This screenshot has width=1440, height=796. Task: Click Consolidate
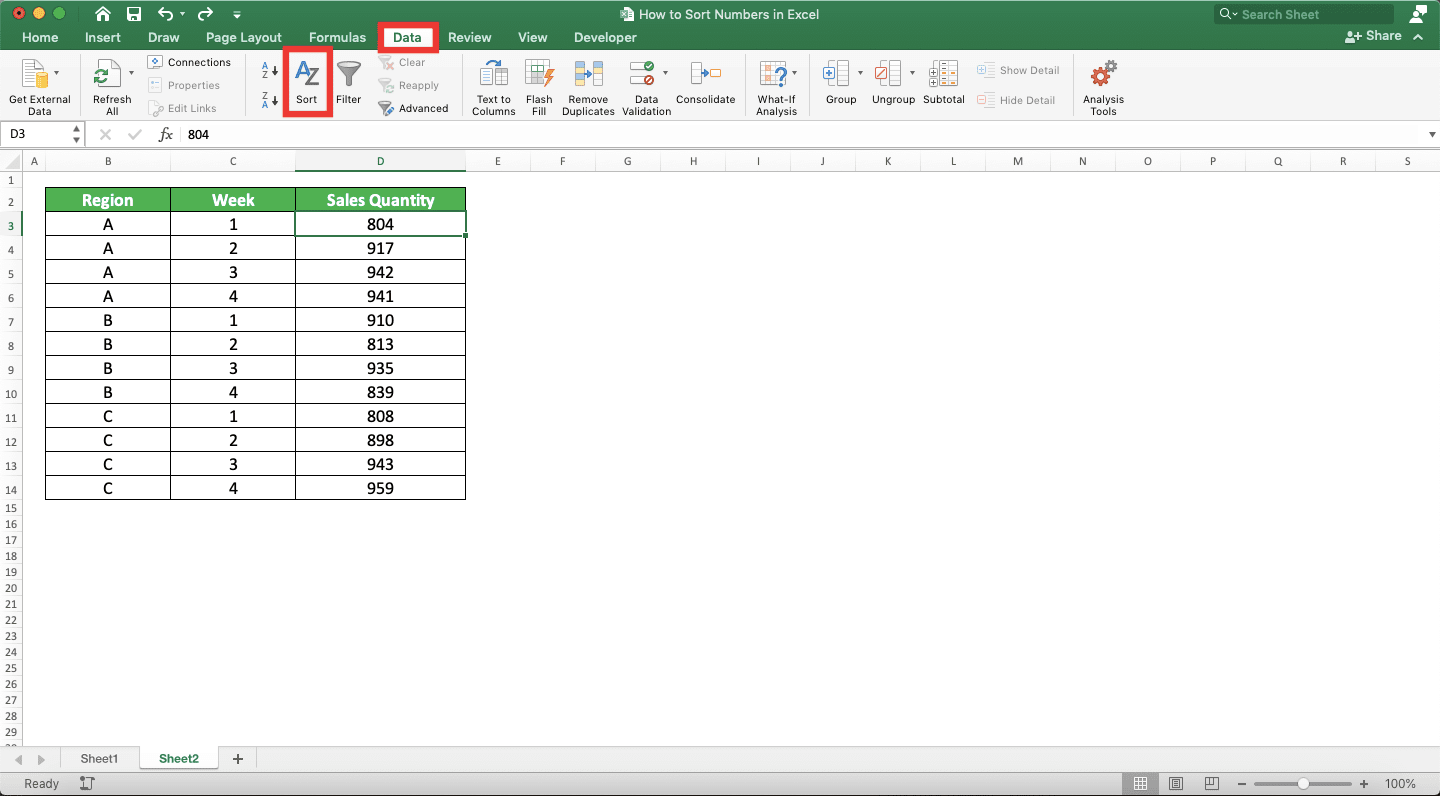pos(705,83)
